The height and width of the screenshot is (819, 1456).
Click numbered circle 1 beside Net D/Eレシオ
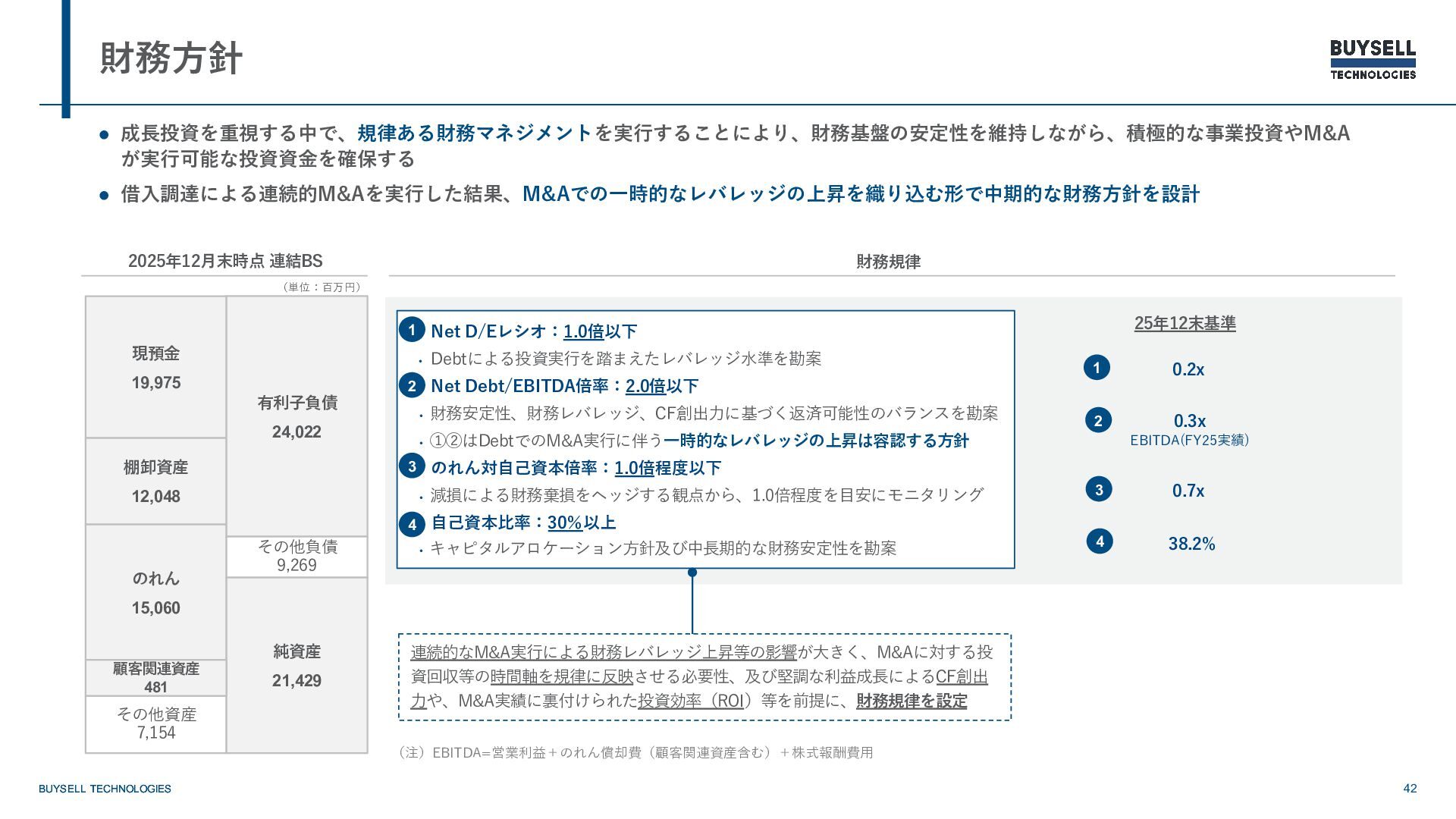(x=412, y=330)
